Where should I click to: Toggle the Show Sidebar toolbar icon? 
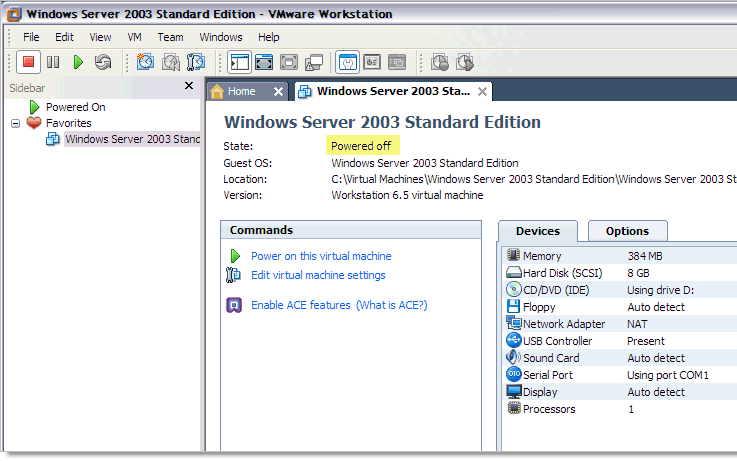click(239, 62)
